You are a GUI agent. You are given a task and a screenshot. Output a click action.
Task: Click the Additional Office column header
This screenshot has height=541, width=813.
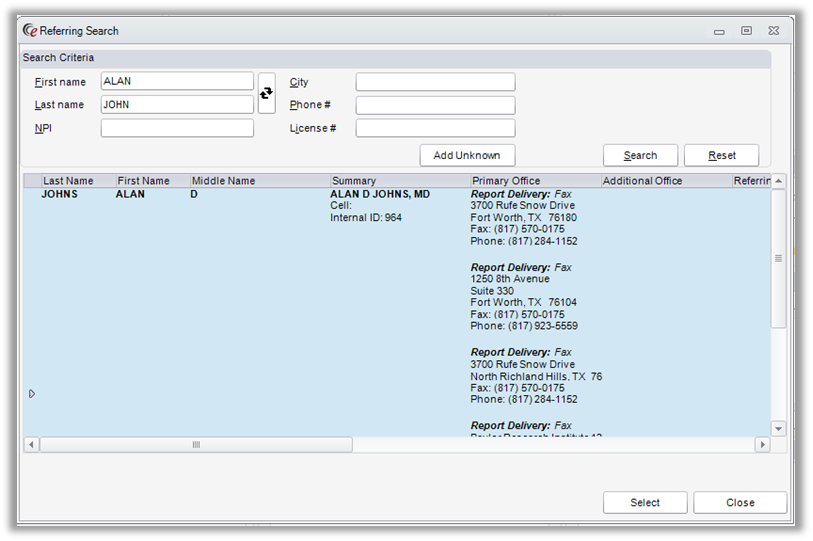(x=666, y=181)
